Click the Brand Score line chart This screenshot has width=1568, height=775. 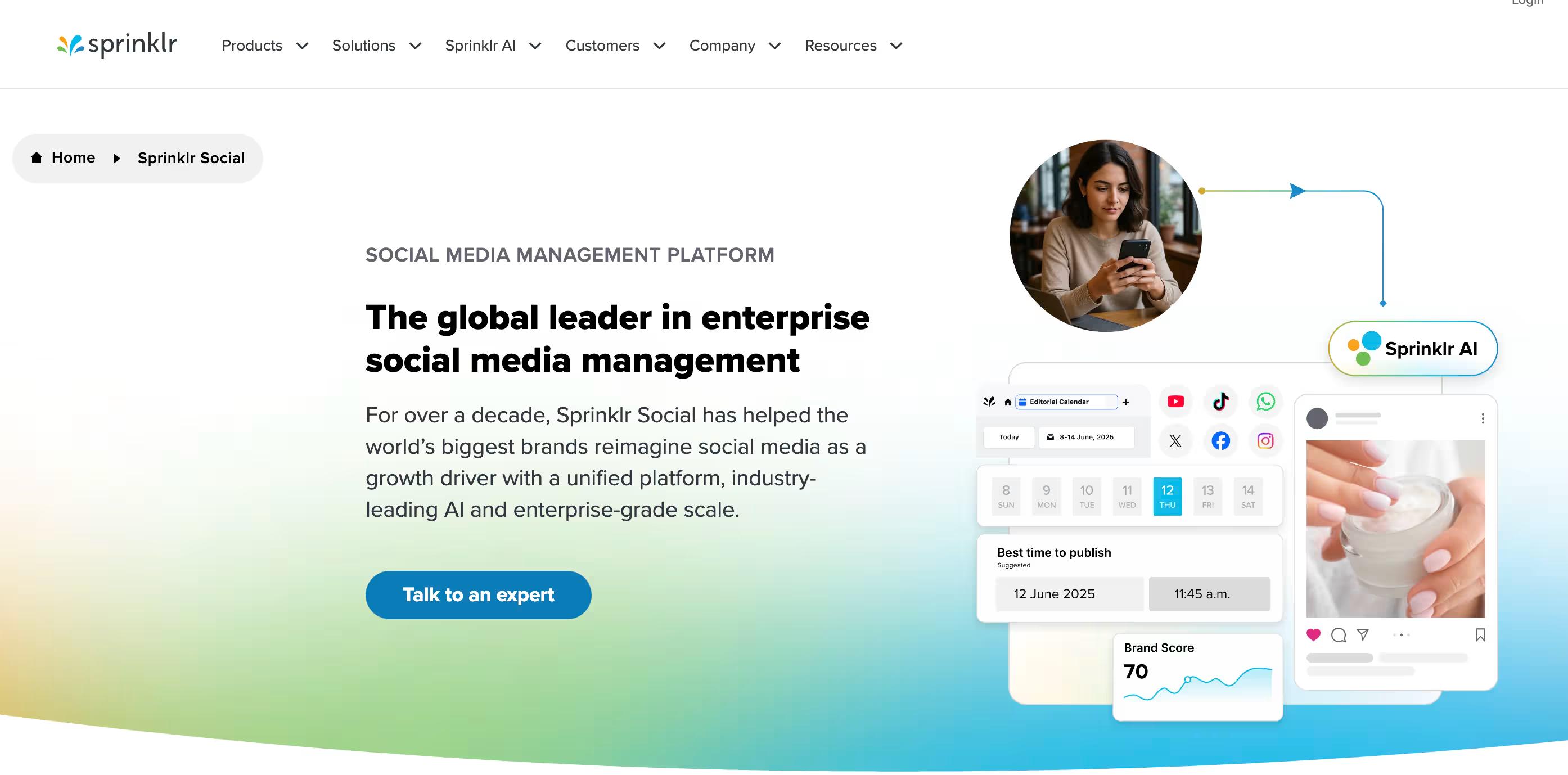(1197, 685)
